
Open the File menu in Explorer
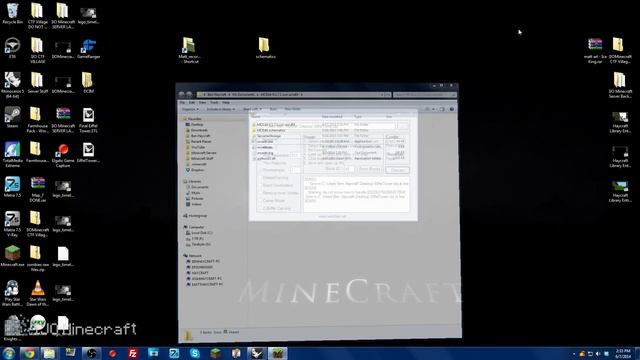tap(182, 102)
